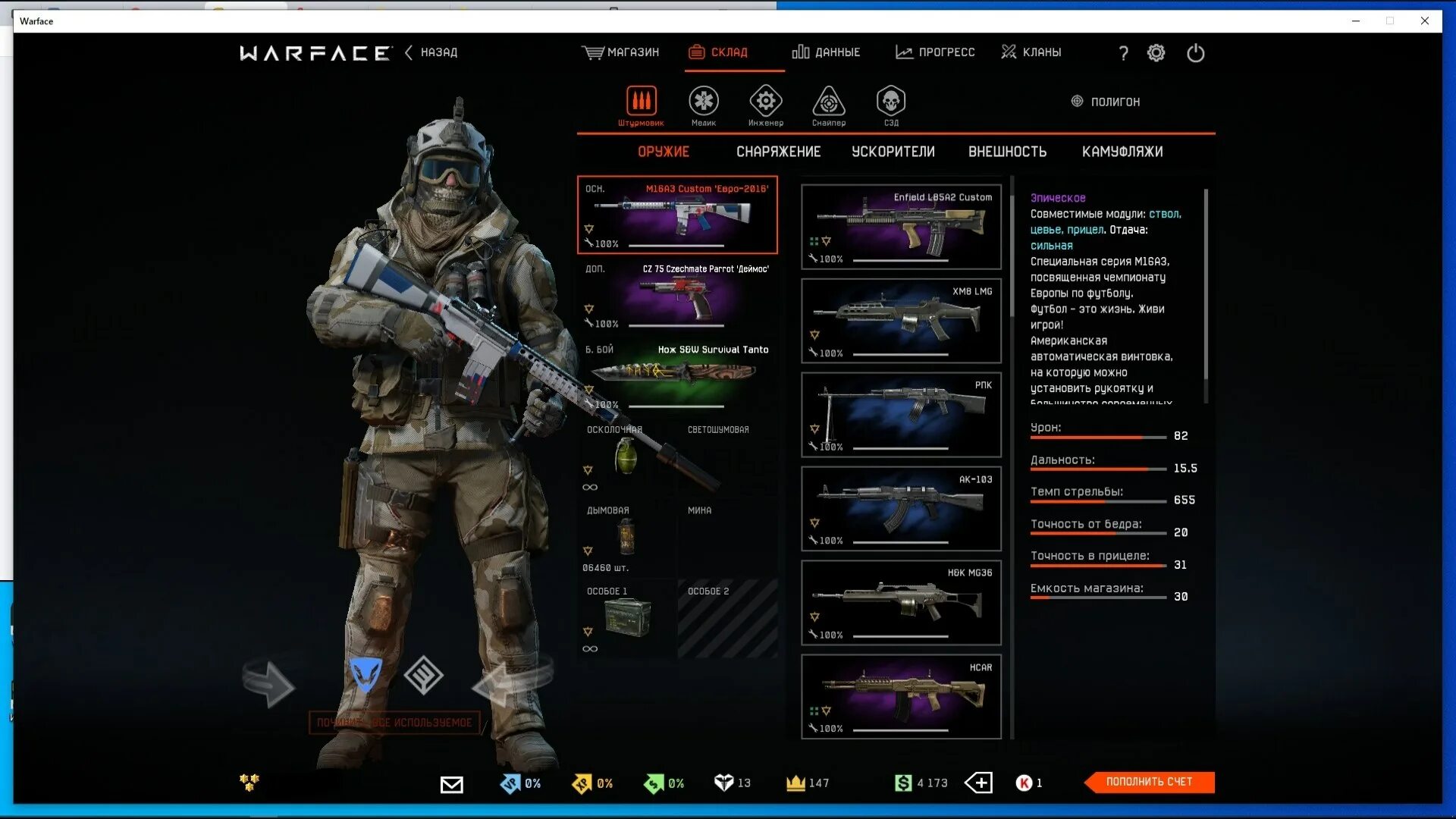
Task: Click the ПОПОЛНИТЬ СЧЕТ button
Action: coord(1149,782)
